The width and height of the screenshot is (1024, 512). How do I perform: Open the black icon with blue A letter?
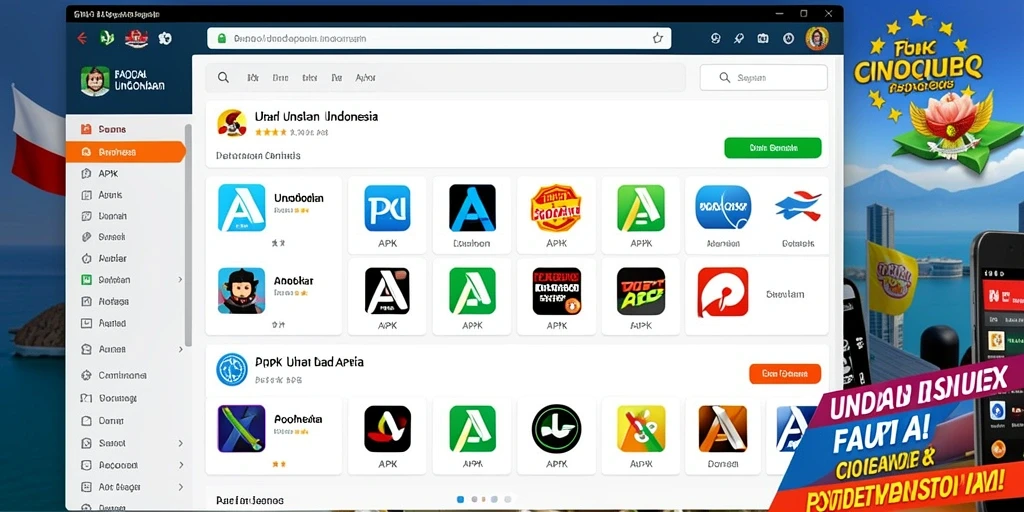pos(472,208)
